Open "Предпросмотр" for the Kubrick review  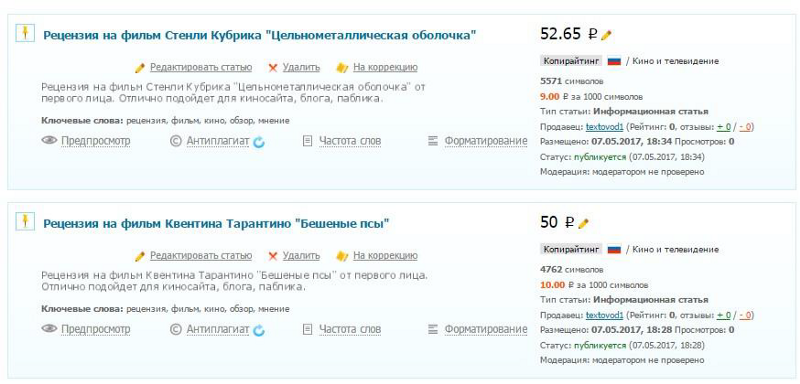point(95,141)
